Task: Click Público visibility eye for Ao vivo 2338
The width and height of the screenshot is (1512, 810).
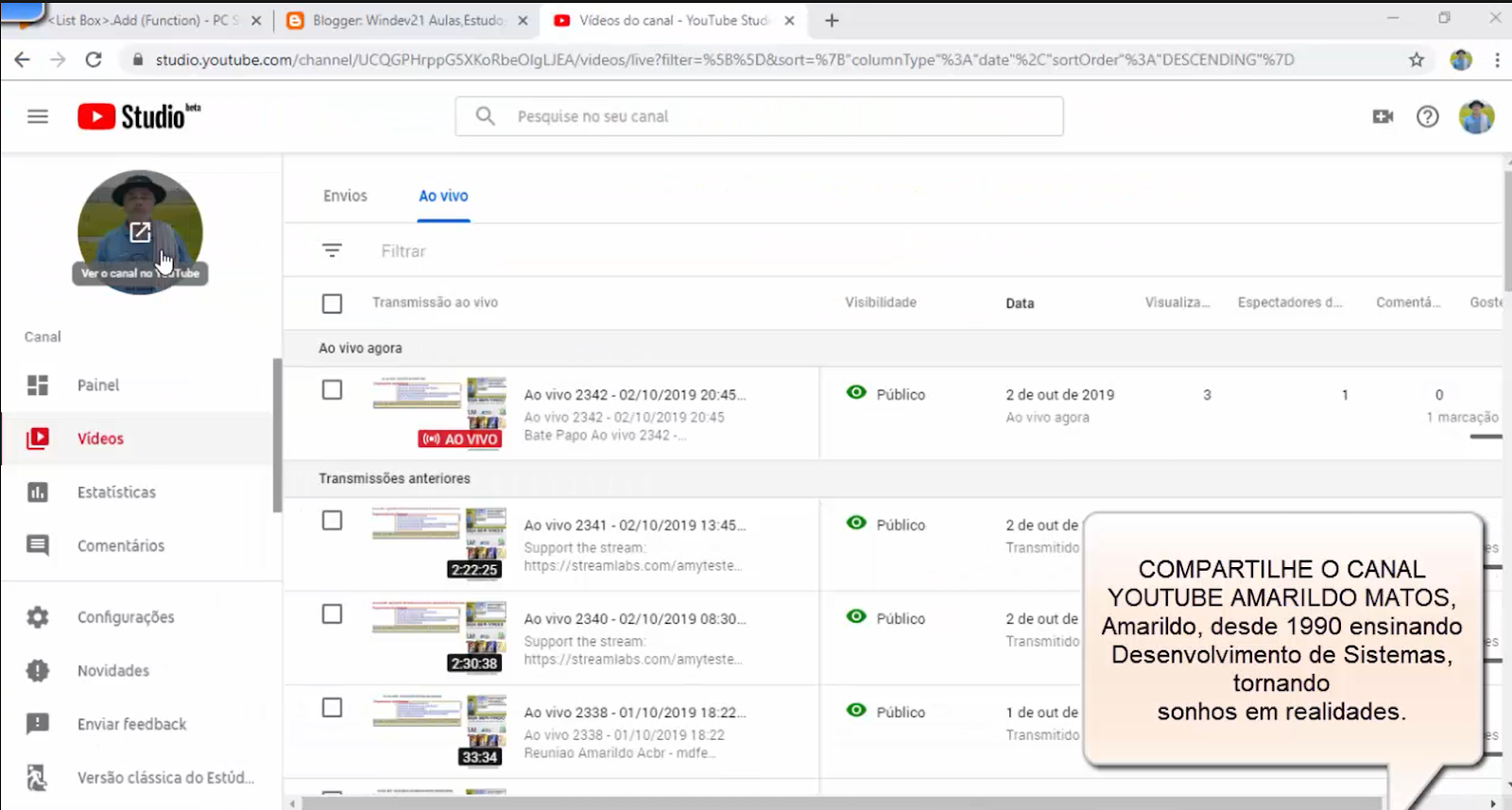Action: tap(856, 710)
